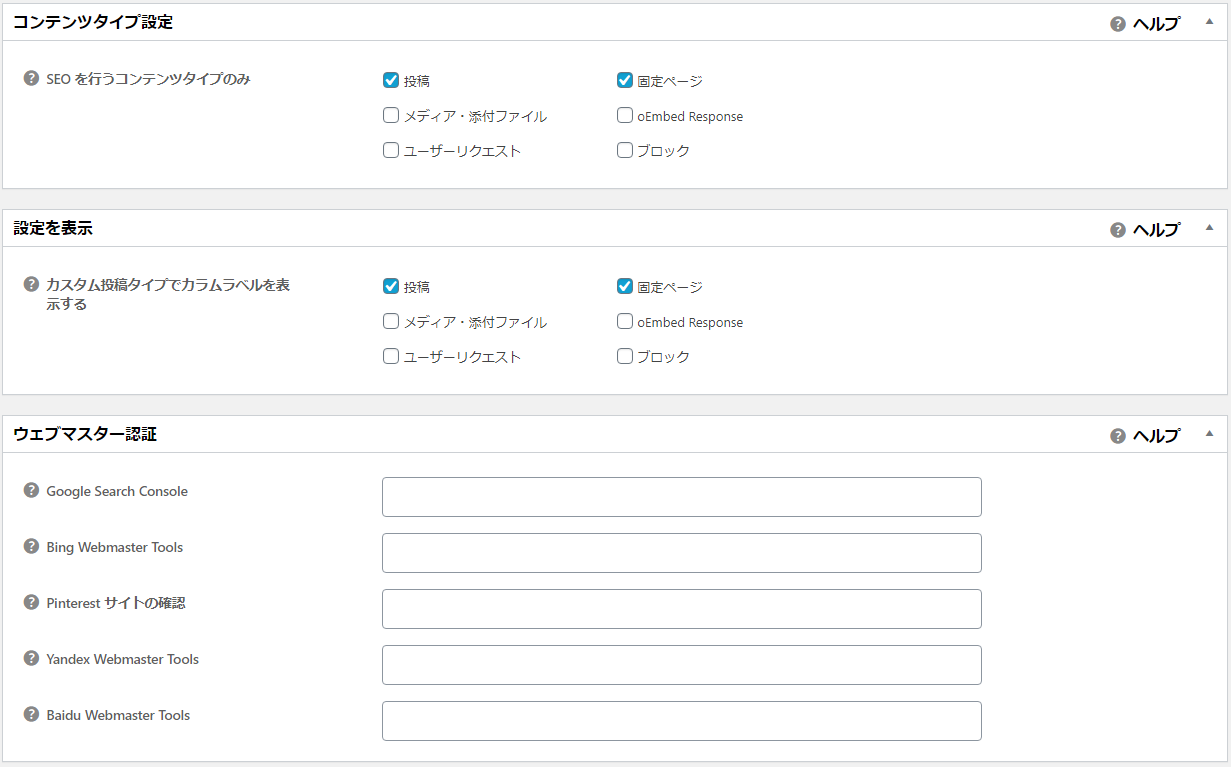
Task: Focus the Bing Webmaster Tools text field
Action: coord(681,553)
